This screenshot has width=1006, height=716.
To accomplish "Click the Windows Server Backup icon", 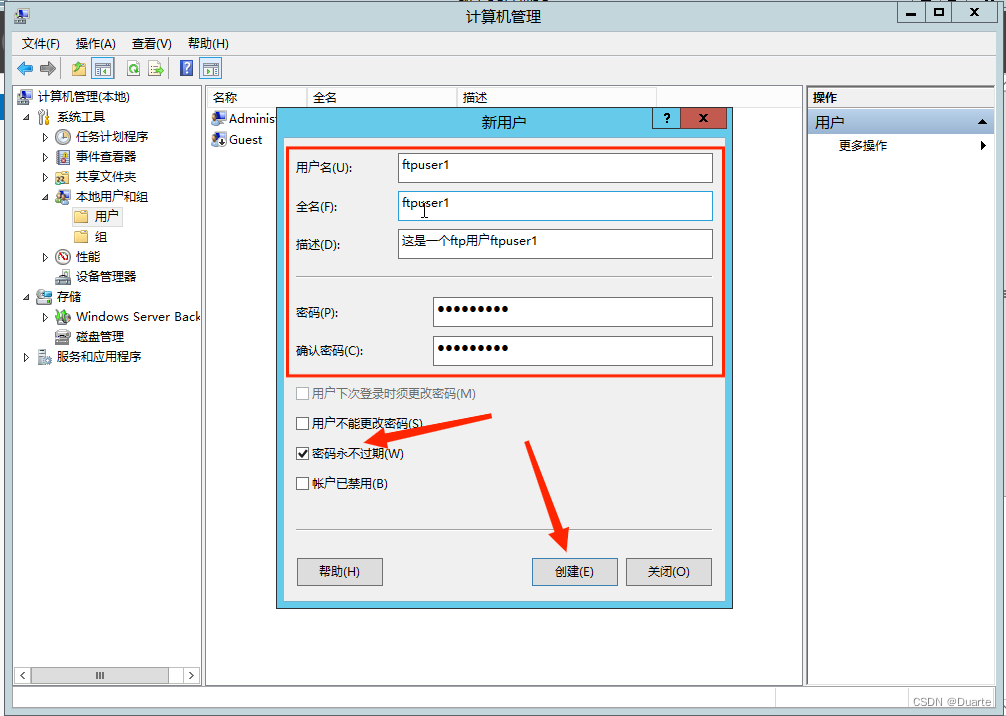I will click(63, 317).
